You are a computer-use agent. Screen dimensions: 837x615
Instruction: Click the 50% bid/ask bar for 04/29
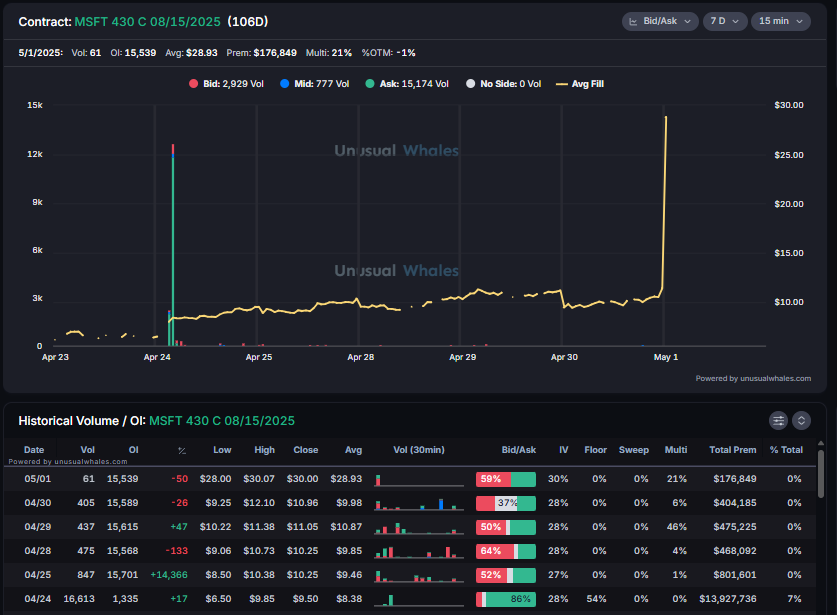coord(506,527)
